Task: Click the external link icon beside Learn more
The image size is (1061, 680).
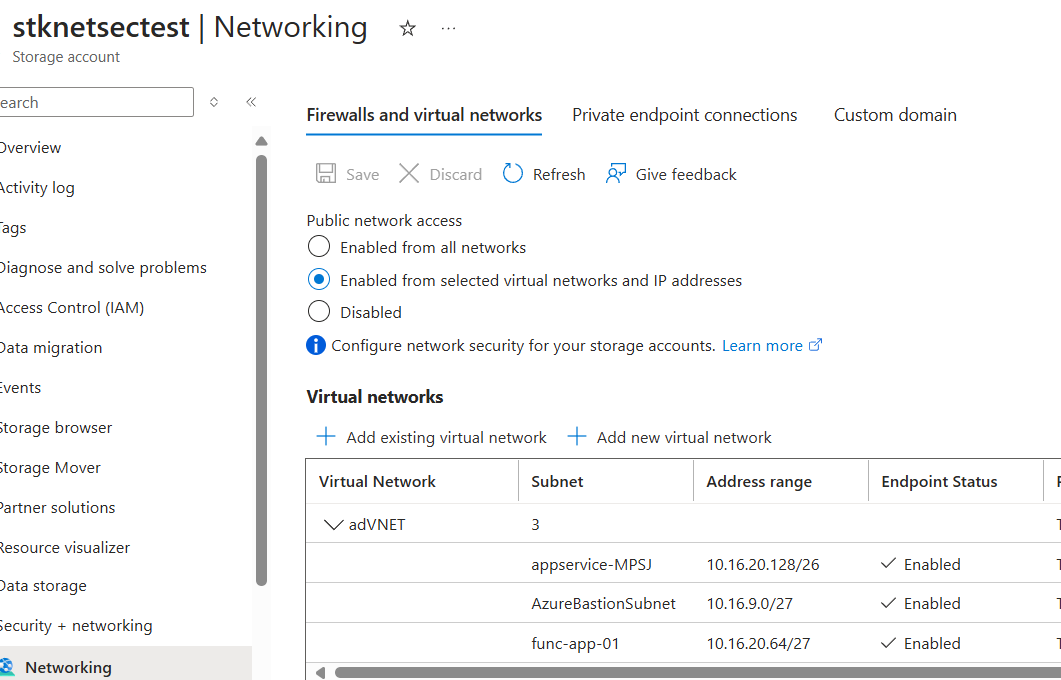Action: (815, 345)
